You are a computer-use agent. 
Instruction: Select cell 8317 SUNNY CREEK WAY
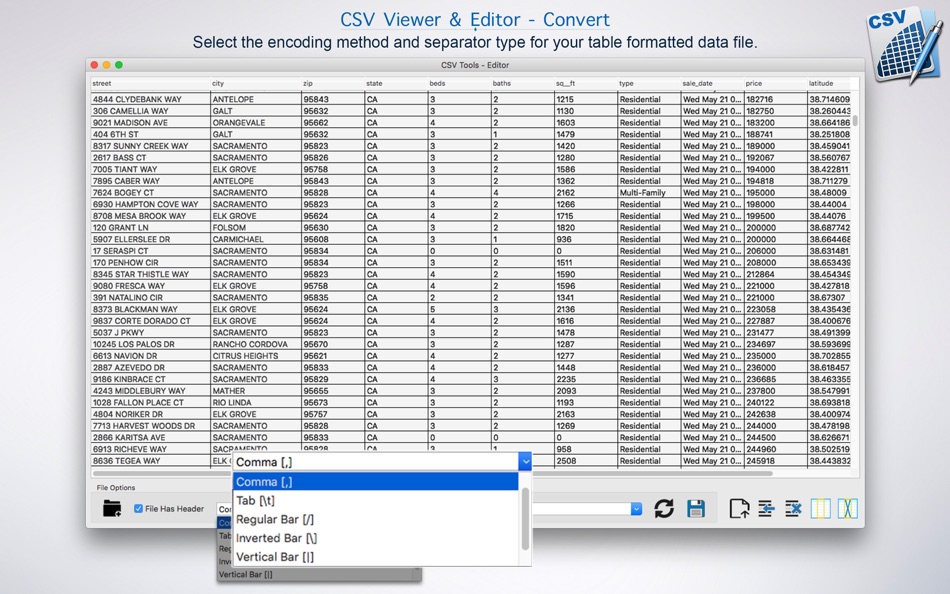tap(150, 146)
